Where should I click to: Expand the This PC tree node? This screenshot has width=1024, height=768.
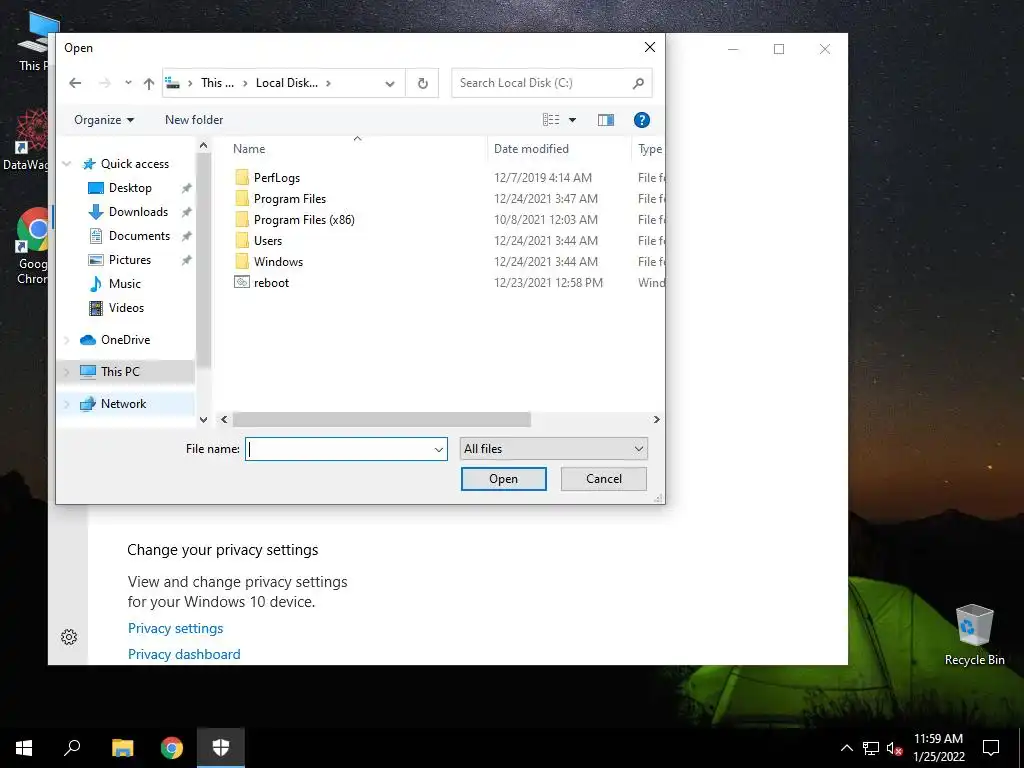click(x=67, y=372)
